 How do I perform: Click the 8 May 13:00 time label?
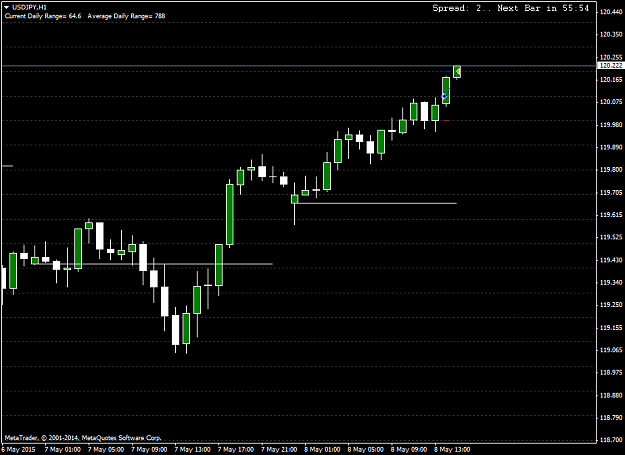(452, 449)
